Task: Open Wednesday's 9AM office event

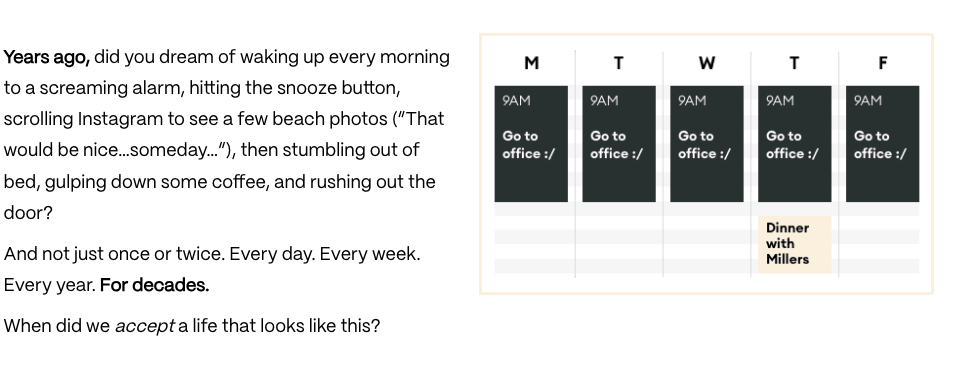Action: 707,143
